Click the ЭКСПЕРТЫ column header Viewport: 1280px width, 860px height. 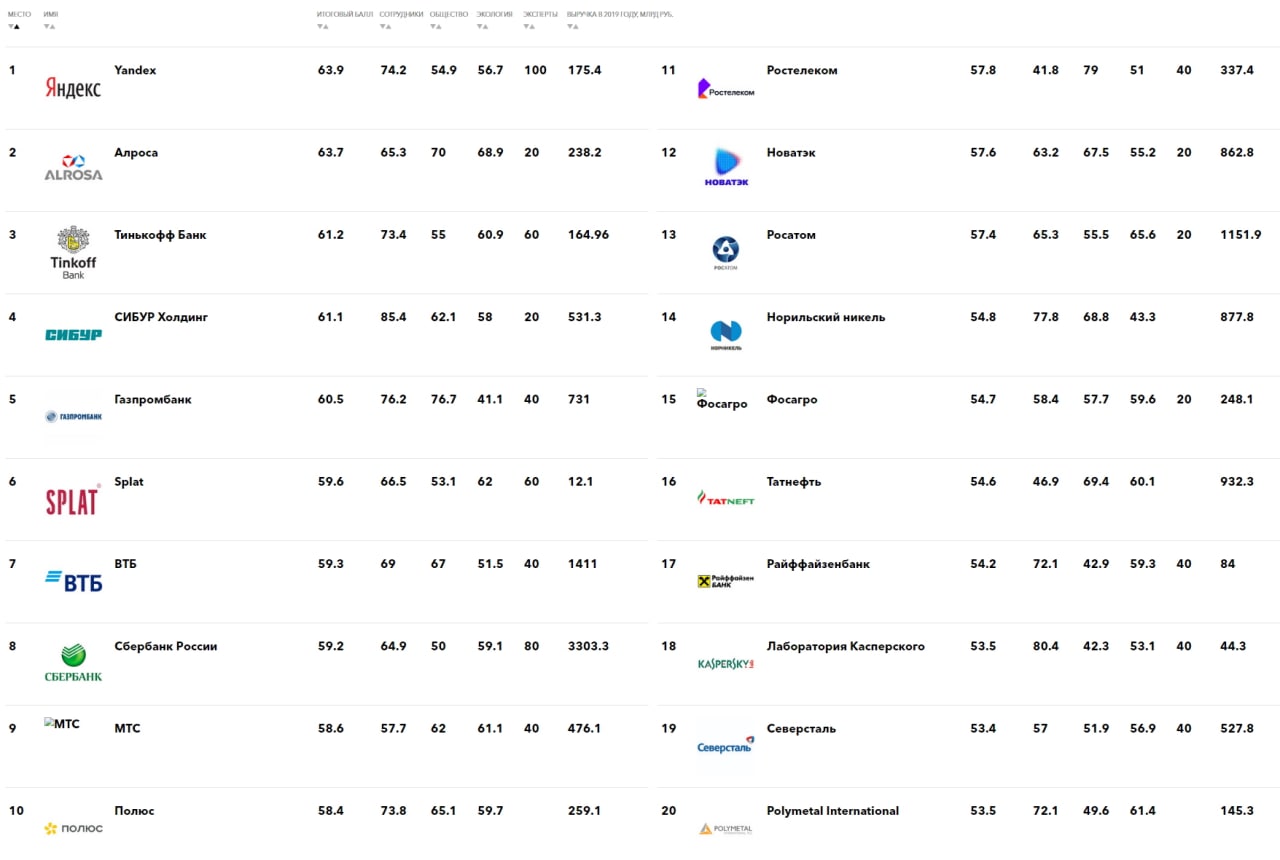[x=541, y=15]
